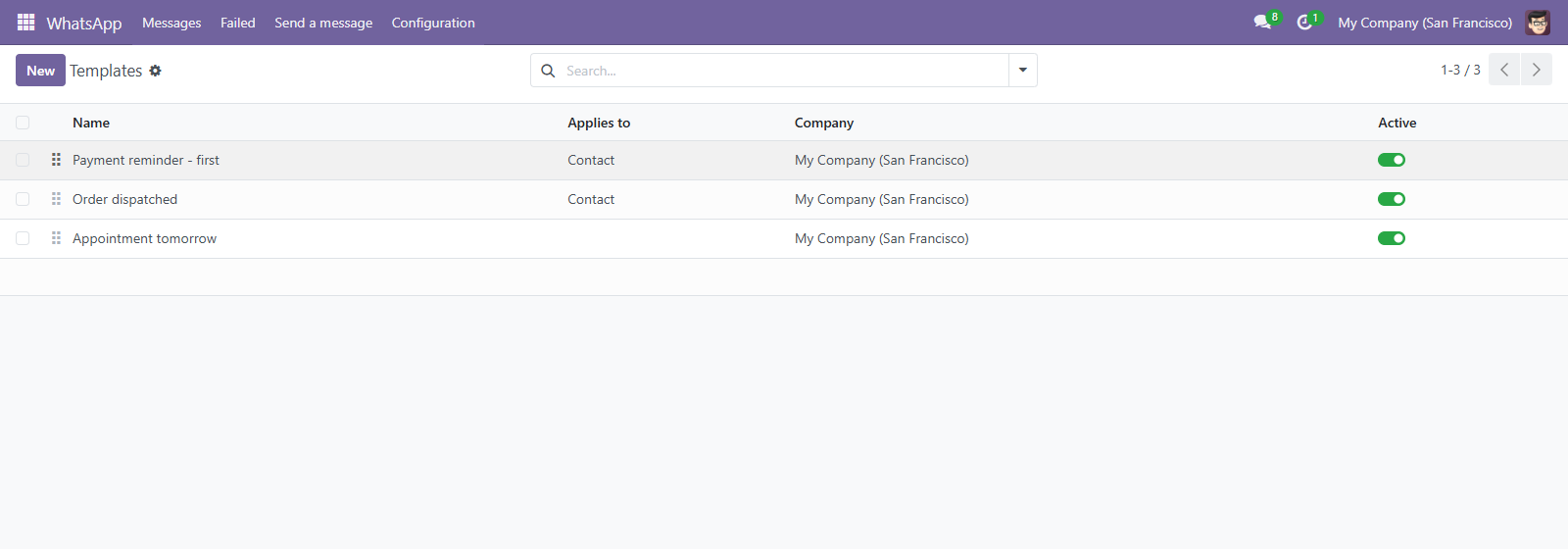Click the 1-3 / 3 pager counter

pyautogui.click(x=1460, y=70)
